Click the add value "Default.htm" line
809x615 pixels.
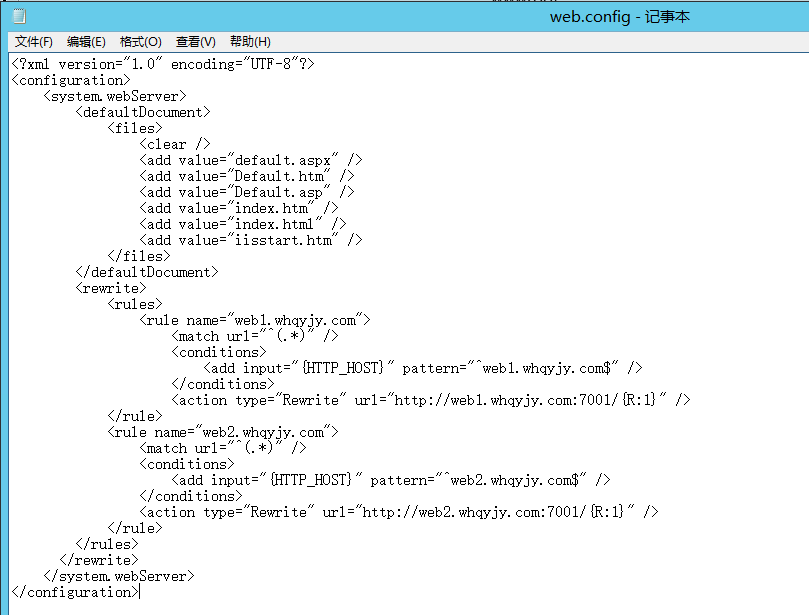[247, 176]
